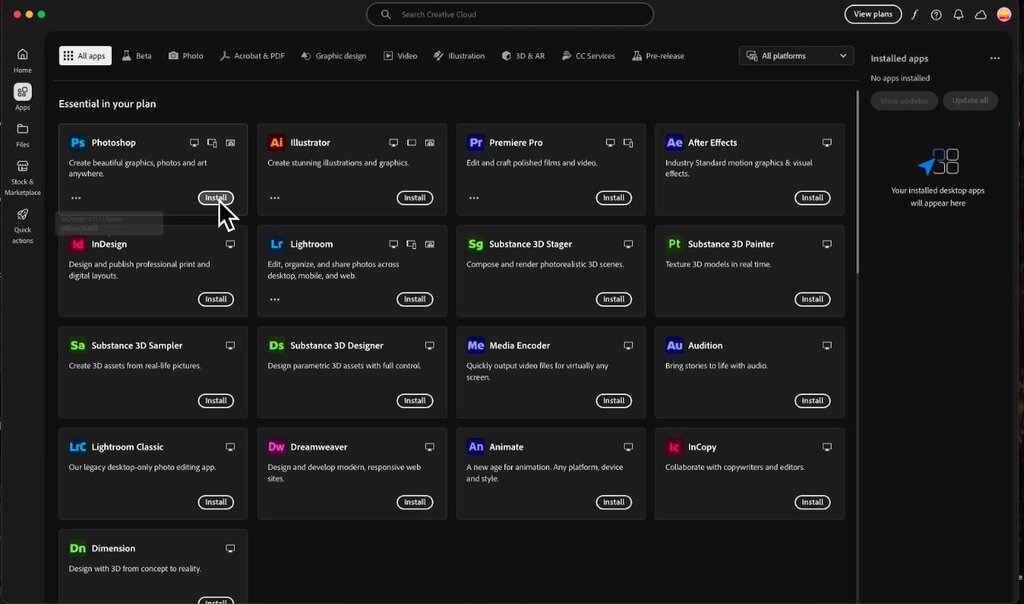Click the apps list vertical scrollbar
This screenshot has height=604, width=1024.
click(x=857, y=180)
